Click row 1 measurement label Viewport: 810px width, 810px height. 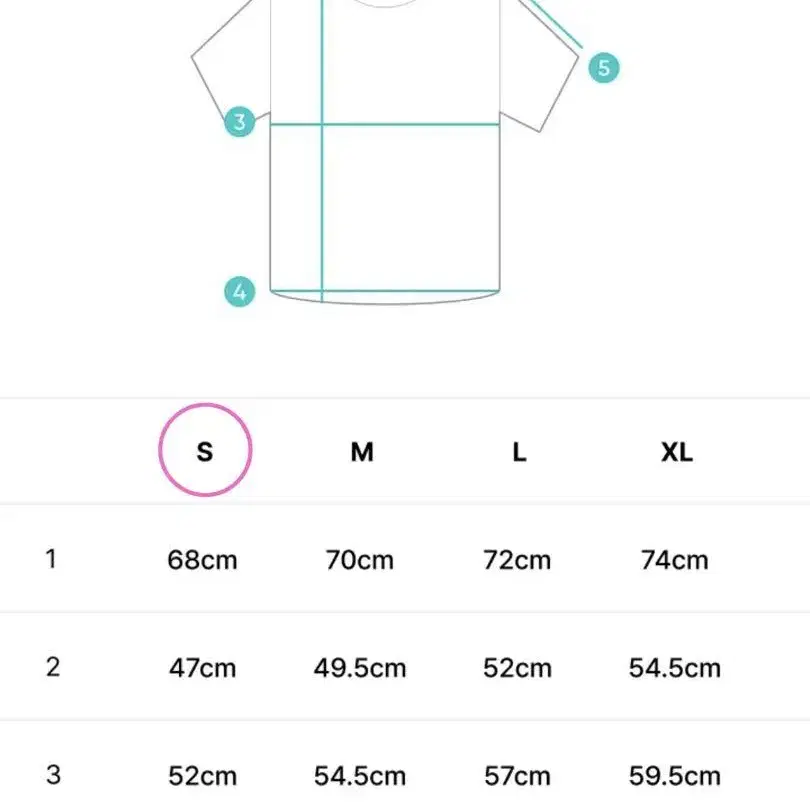tap(51, 559)
